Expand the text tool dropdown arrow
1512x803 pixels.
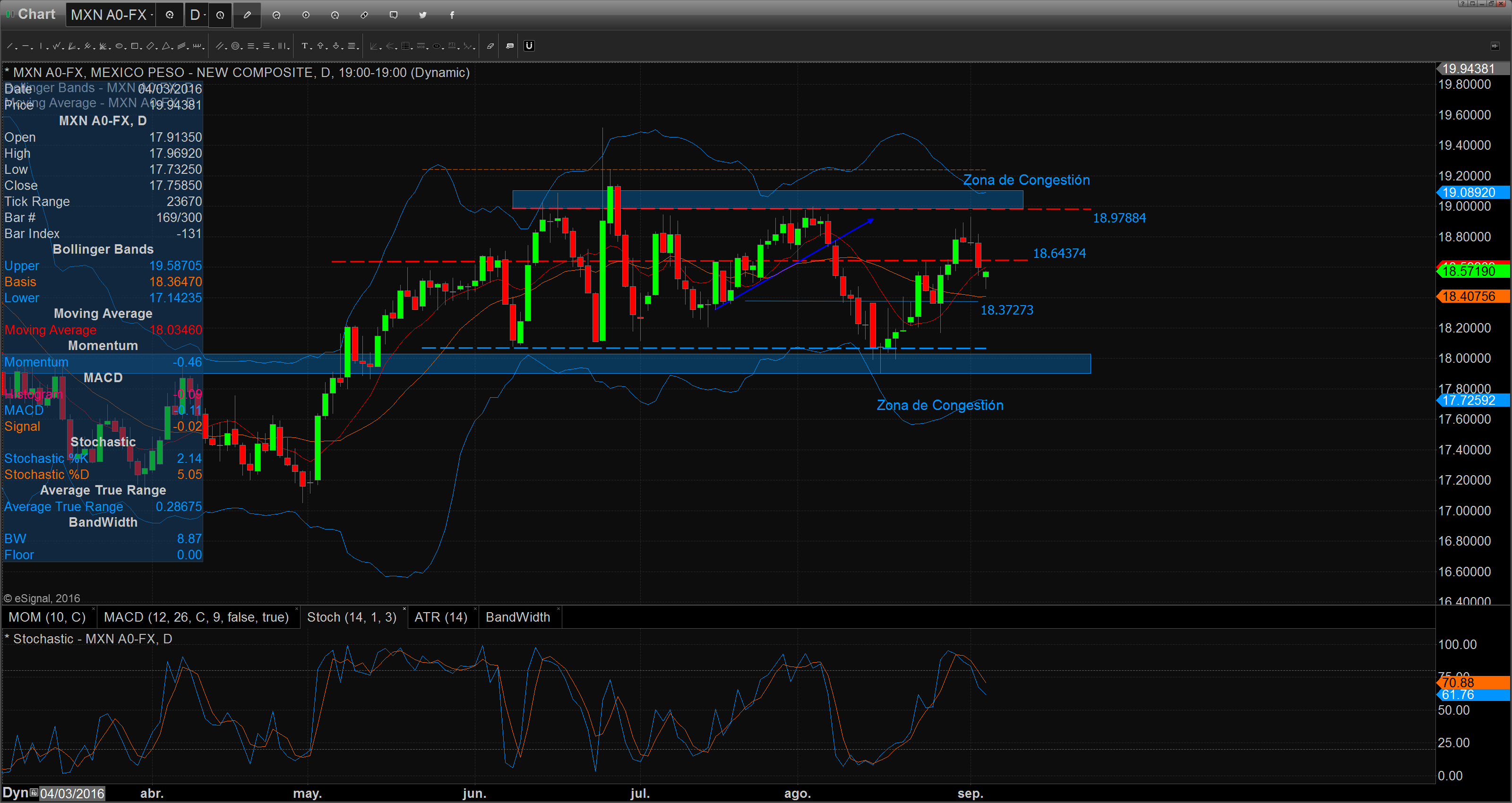[x=311, y=49]
